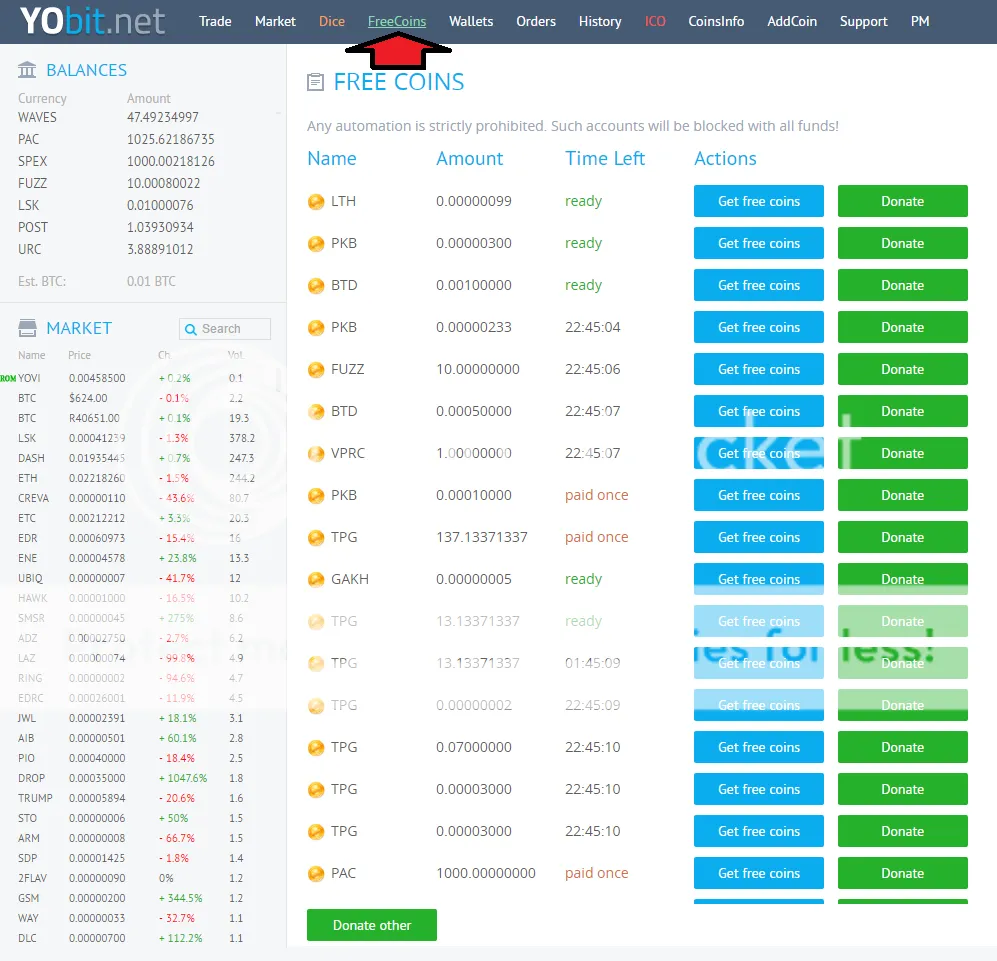Donate to FUZZ 10.00000000 row
The image size is (997, 961).
pyautogui.click(x=902, y=369)
